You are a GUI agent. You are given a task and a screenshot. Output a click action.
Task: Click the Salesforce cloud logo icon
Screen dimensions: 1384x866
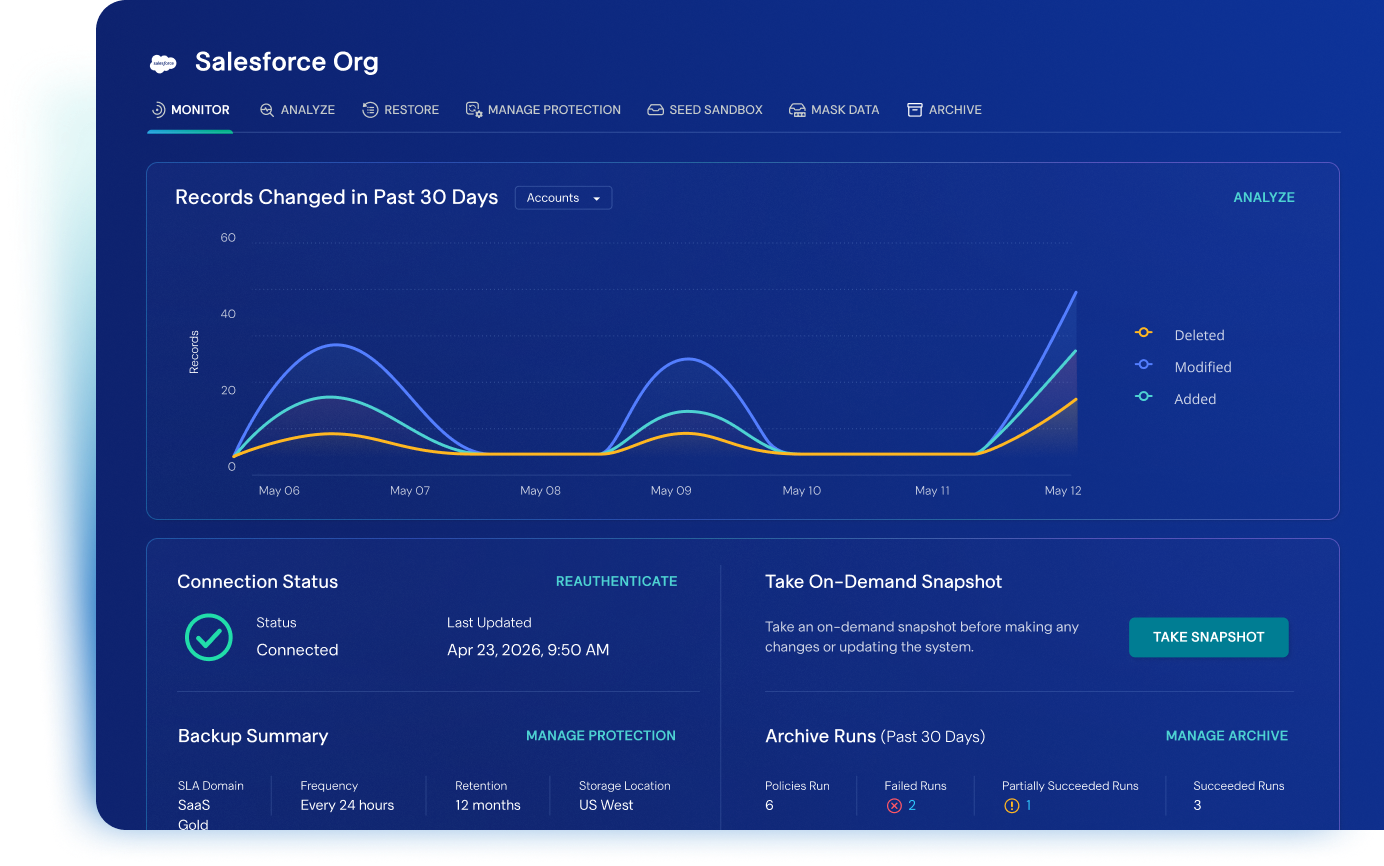pos(163,63)
